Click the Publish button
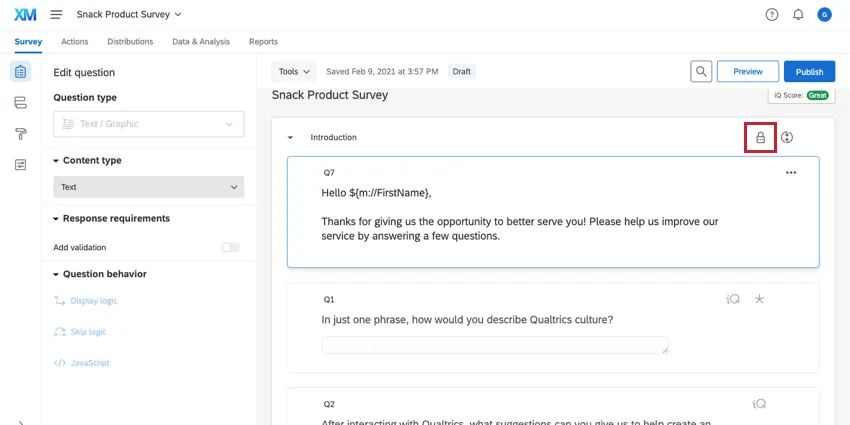Viewport: 850px width, 425px height. pos(809,72)
